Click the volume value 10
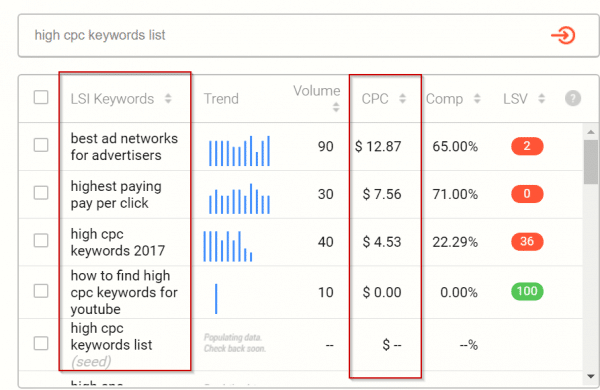 tap(326, 292)
